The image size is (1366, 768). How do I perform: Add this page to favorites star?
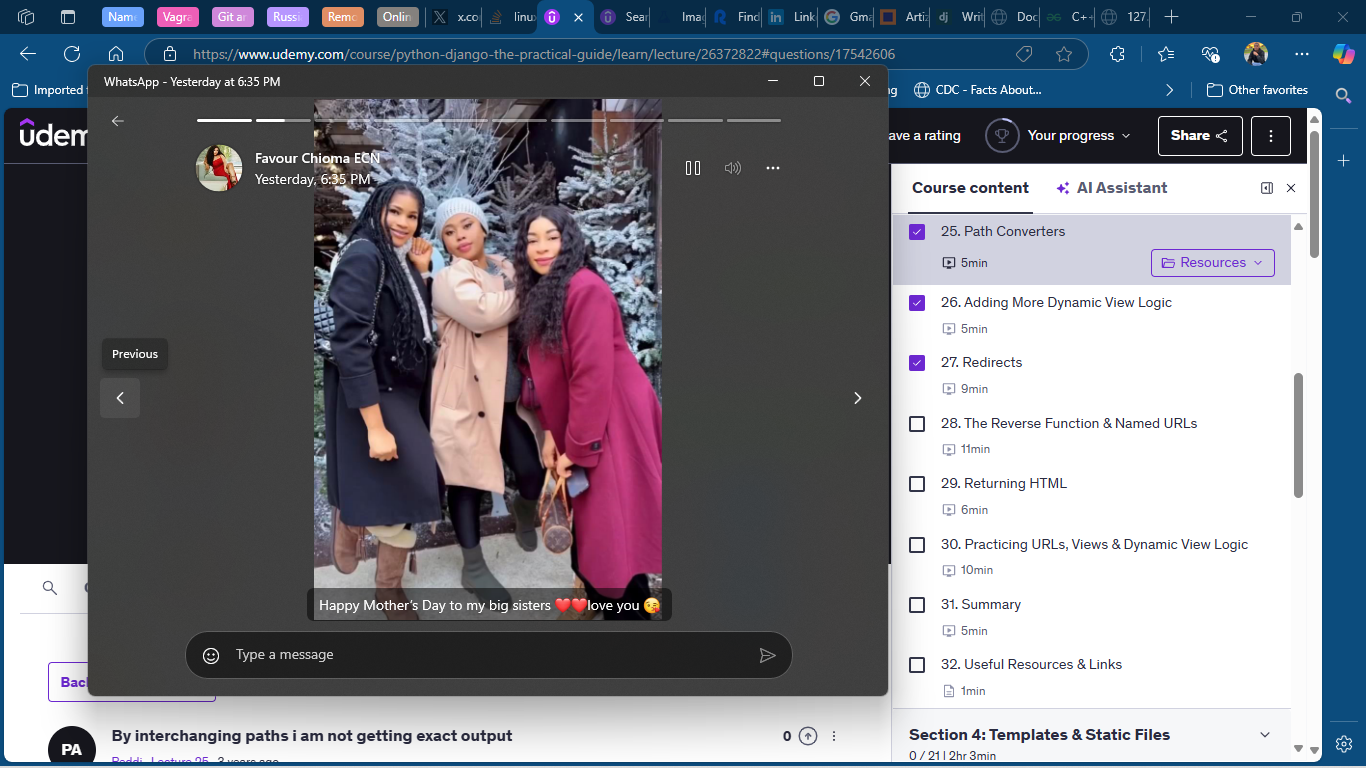coord(1064,54)
